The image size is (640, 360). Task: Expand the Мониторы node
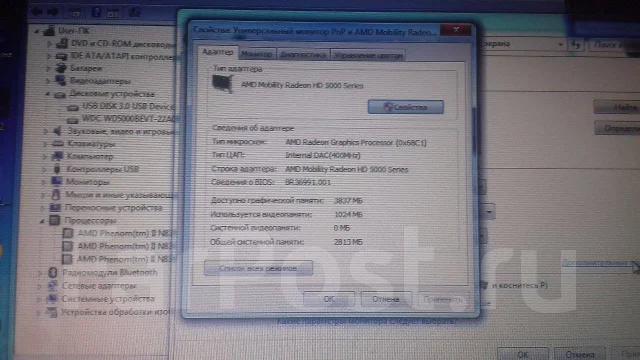pos(43,182)
